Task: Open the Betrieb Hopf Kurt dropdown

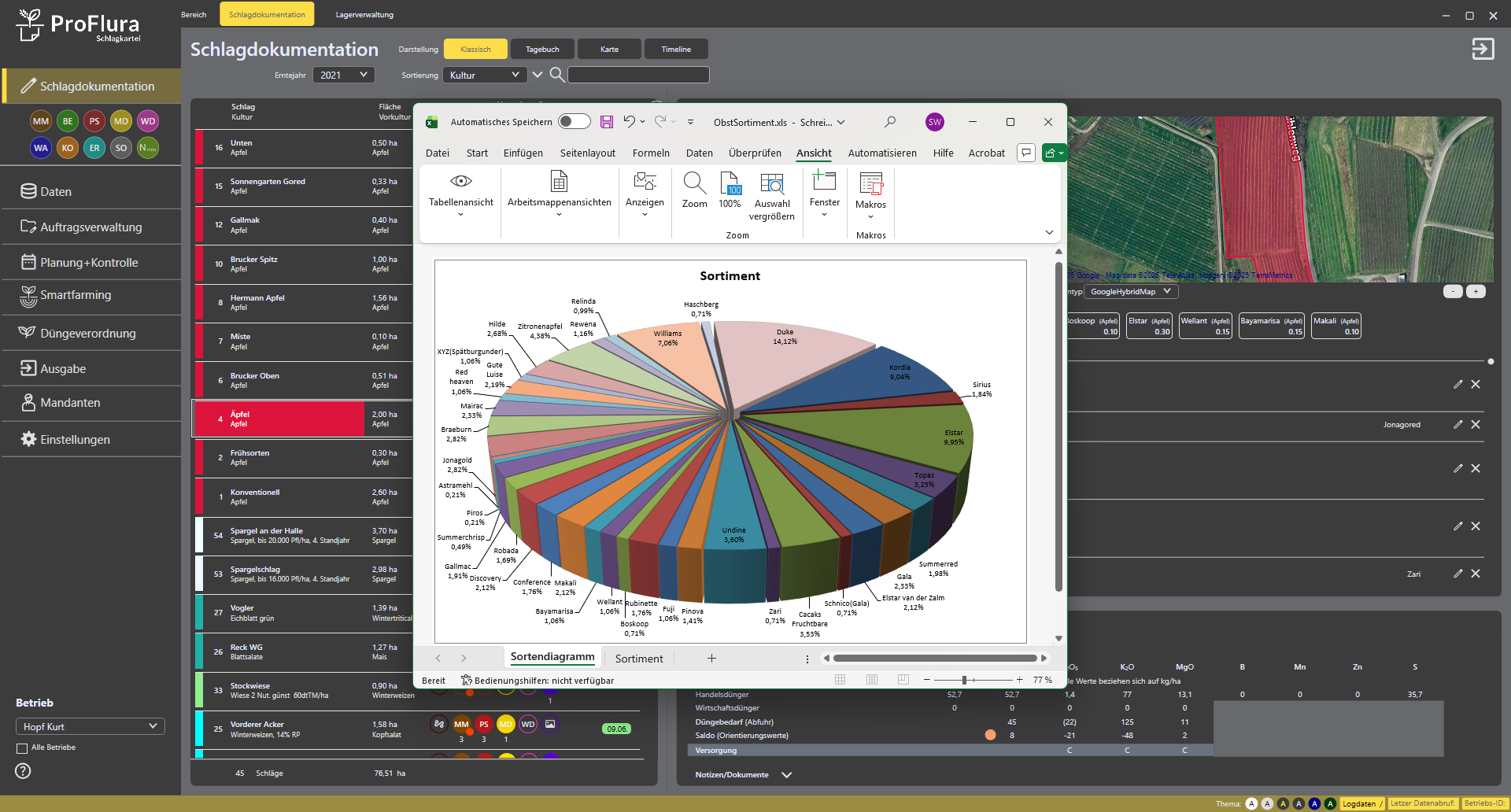Action: point(90,726)
